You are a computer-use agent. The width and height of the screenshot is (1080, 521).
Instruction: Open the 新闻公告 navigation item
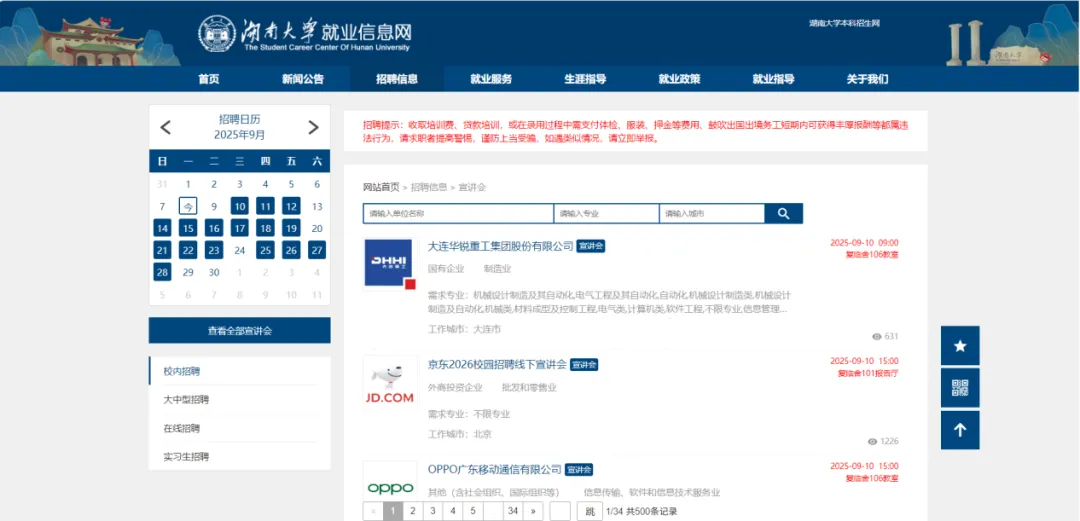click(302, 79)
